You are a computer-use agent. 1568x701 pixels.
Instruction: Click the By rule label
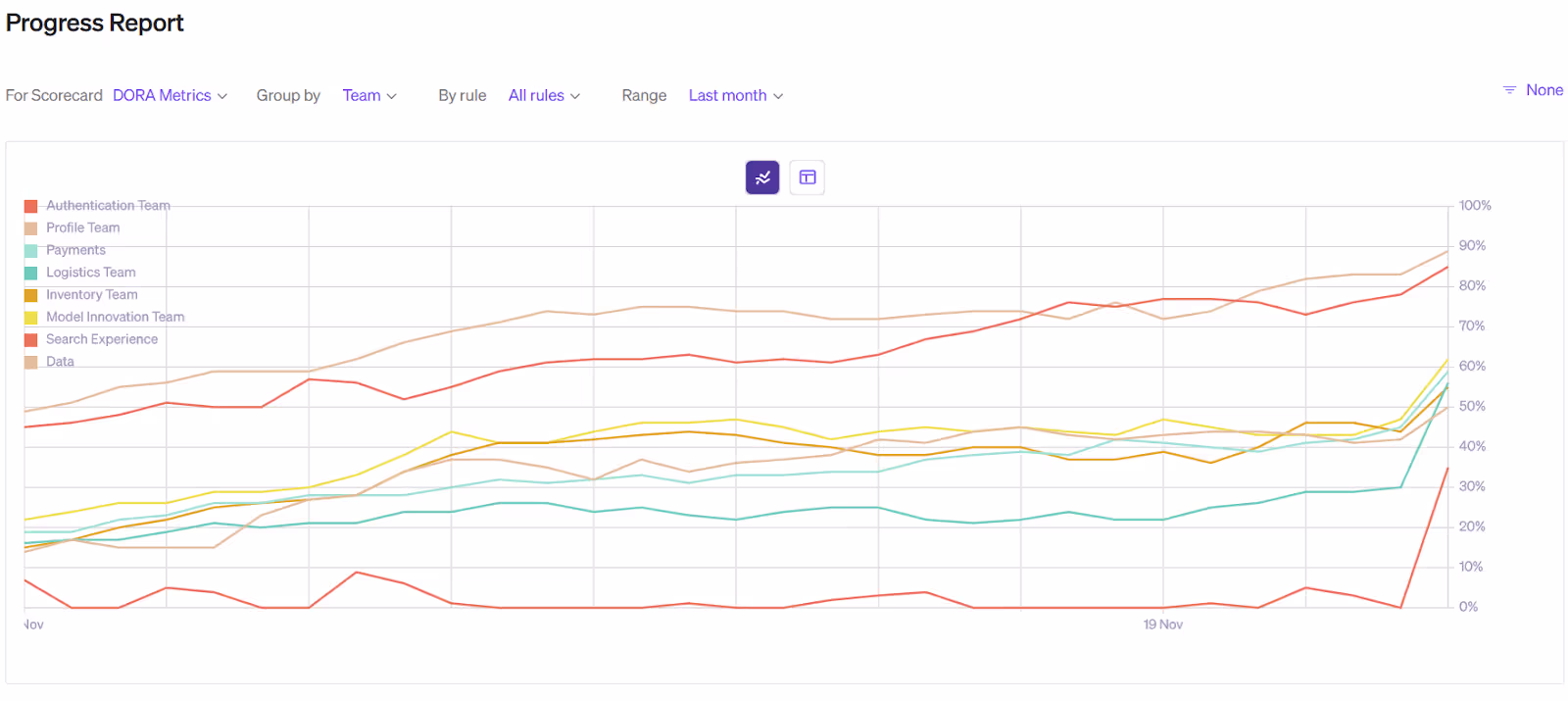pyautogui.click(x=463, y=95)
